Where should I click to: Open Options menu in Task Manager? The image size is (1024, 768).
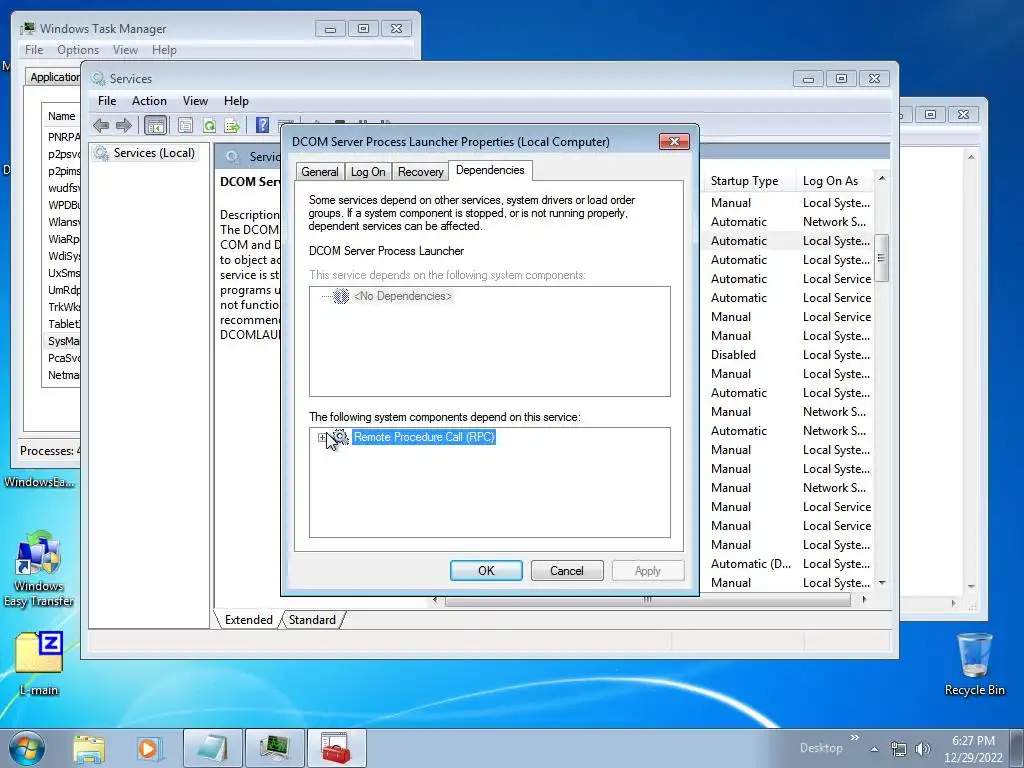78,50
